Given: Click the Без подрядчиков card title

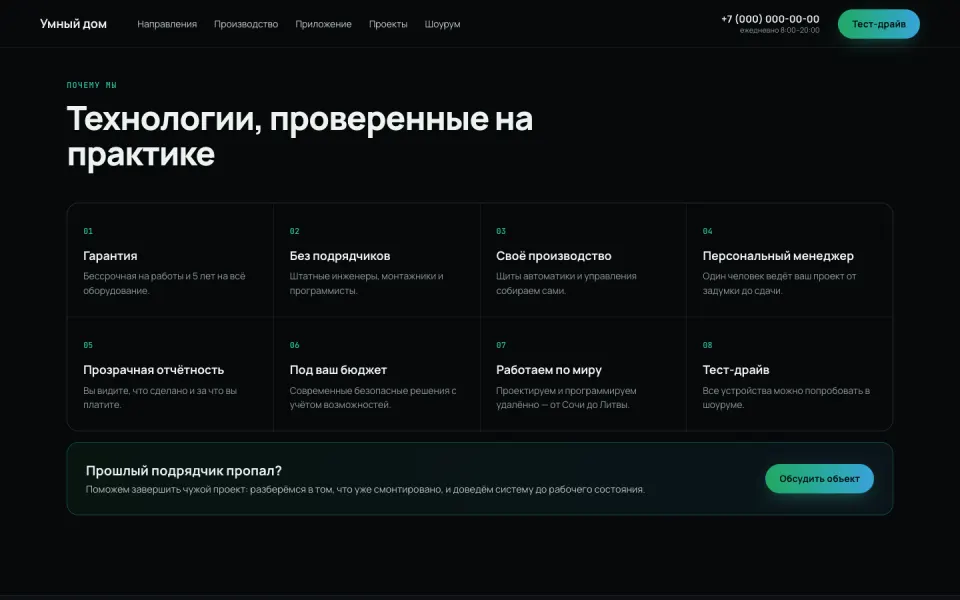Looking at the screenshot, I should tap(340, 256).
